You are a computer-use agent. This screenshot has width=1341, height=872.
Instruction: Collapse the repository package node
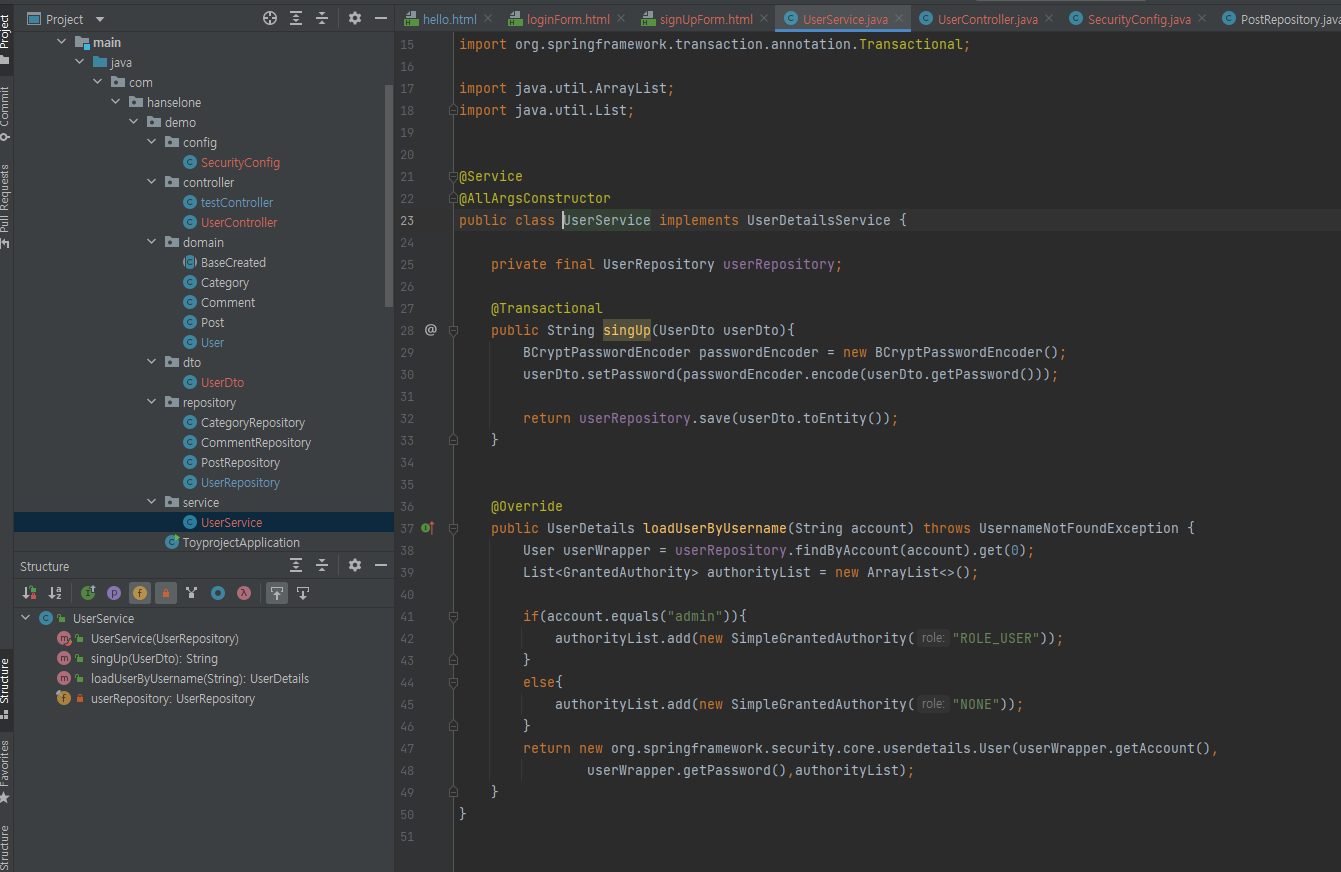(151, 402)
